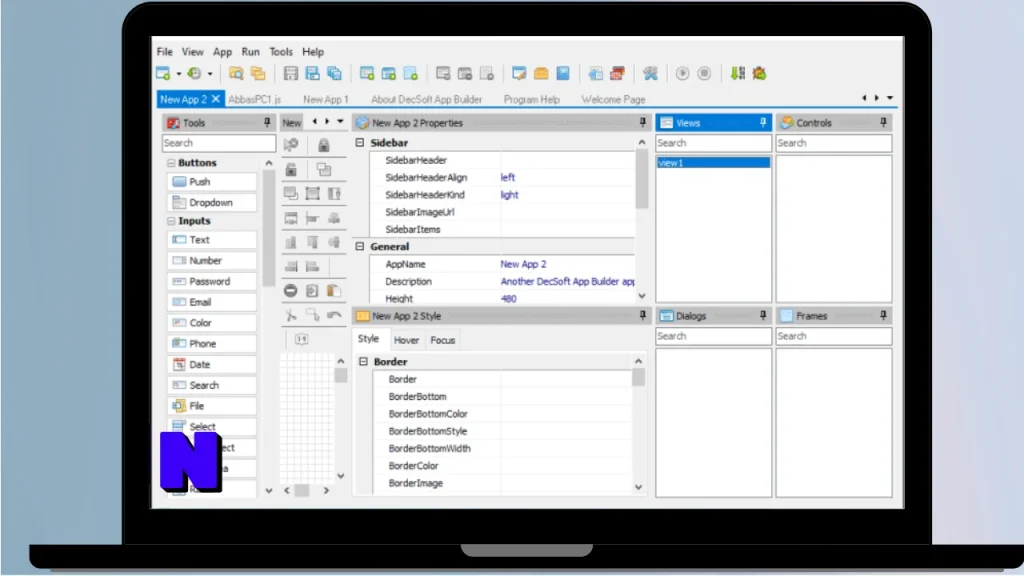1024x576 pixels.
Task: Pin the Frames panel
Action: pos(883,315)
